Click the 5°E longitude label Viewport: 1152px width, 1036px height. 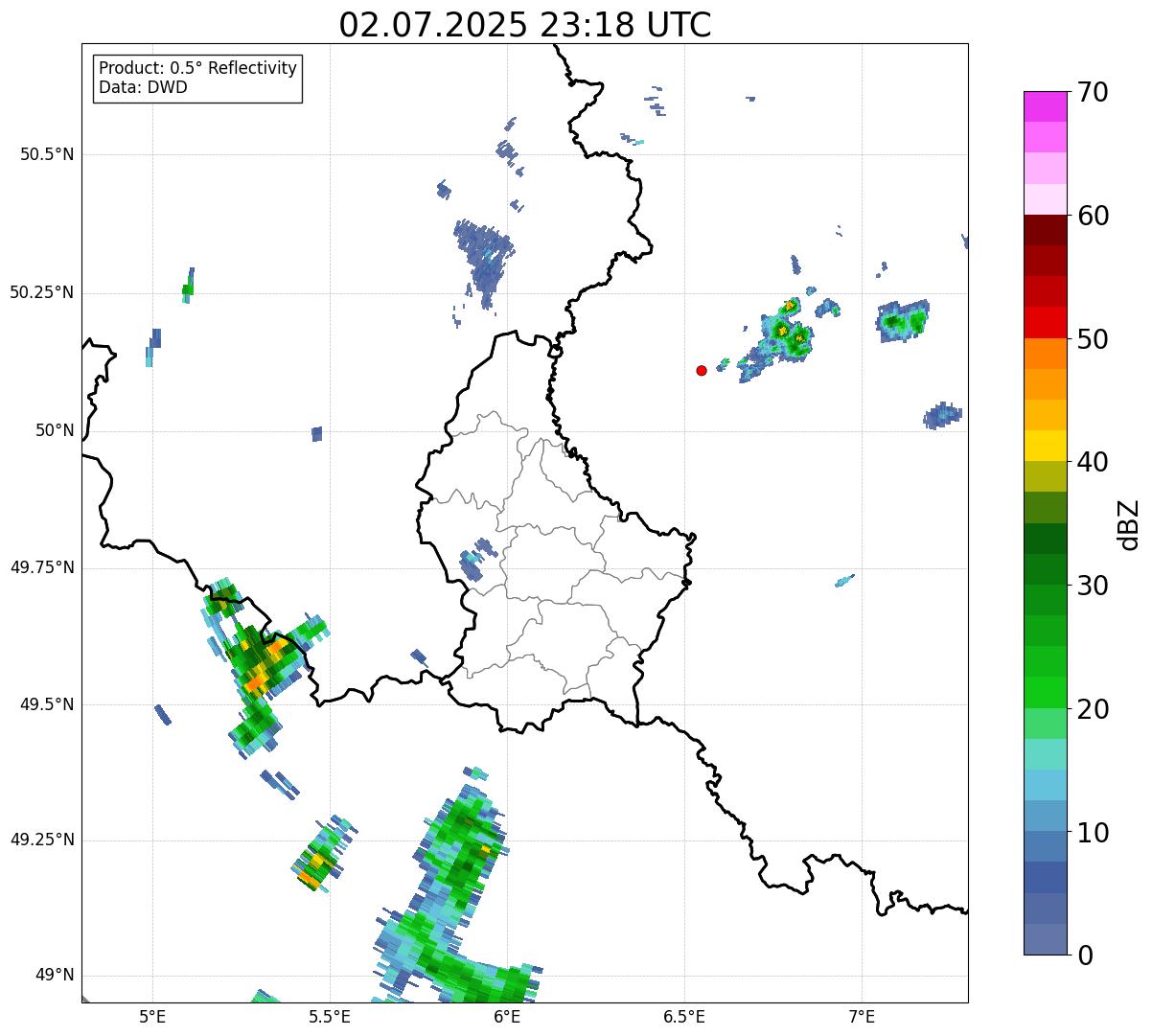152,1016
